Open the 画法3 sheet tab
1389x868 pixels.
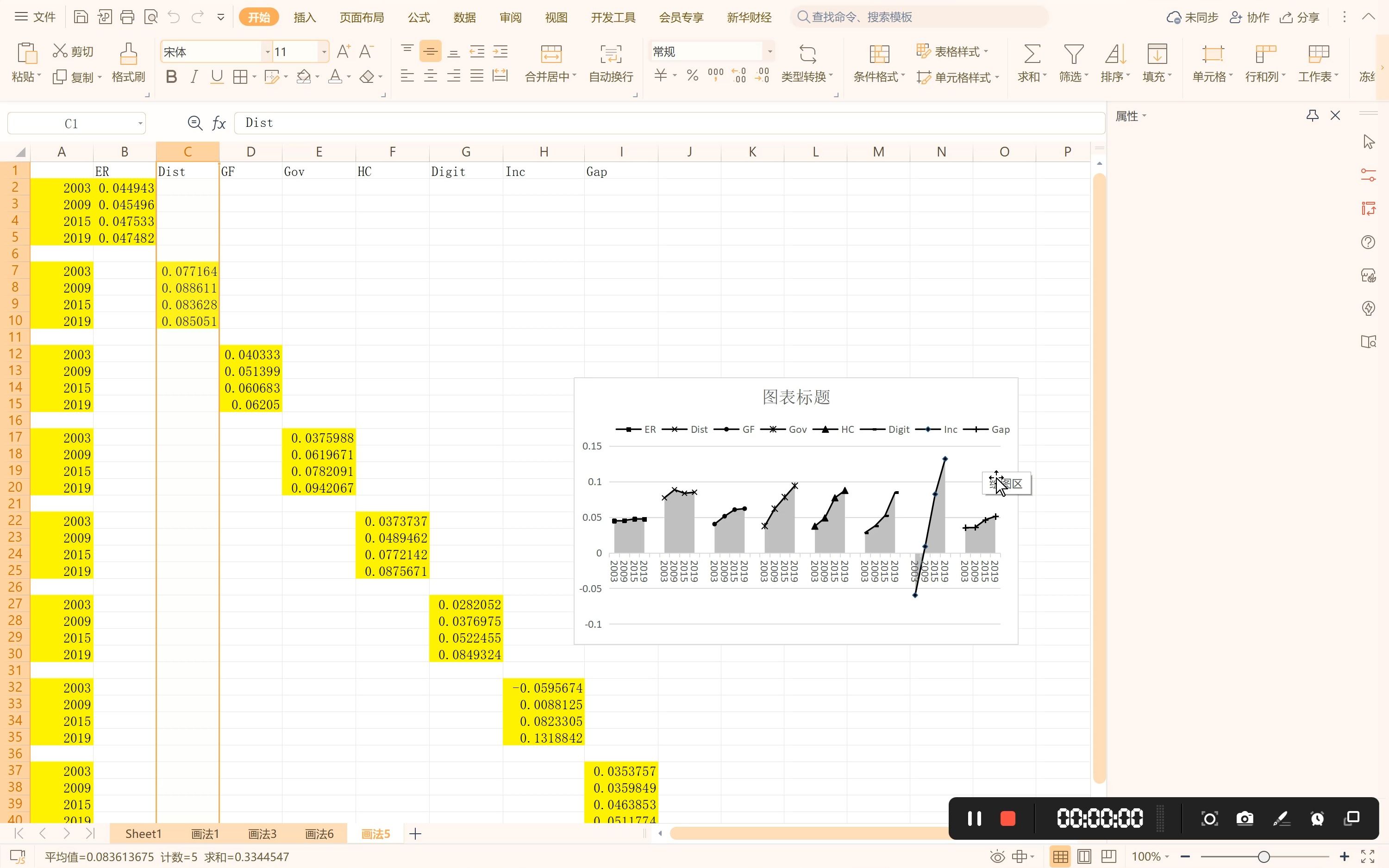coord(262,834)
